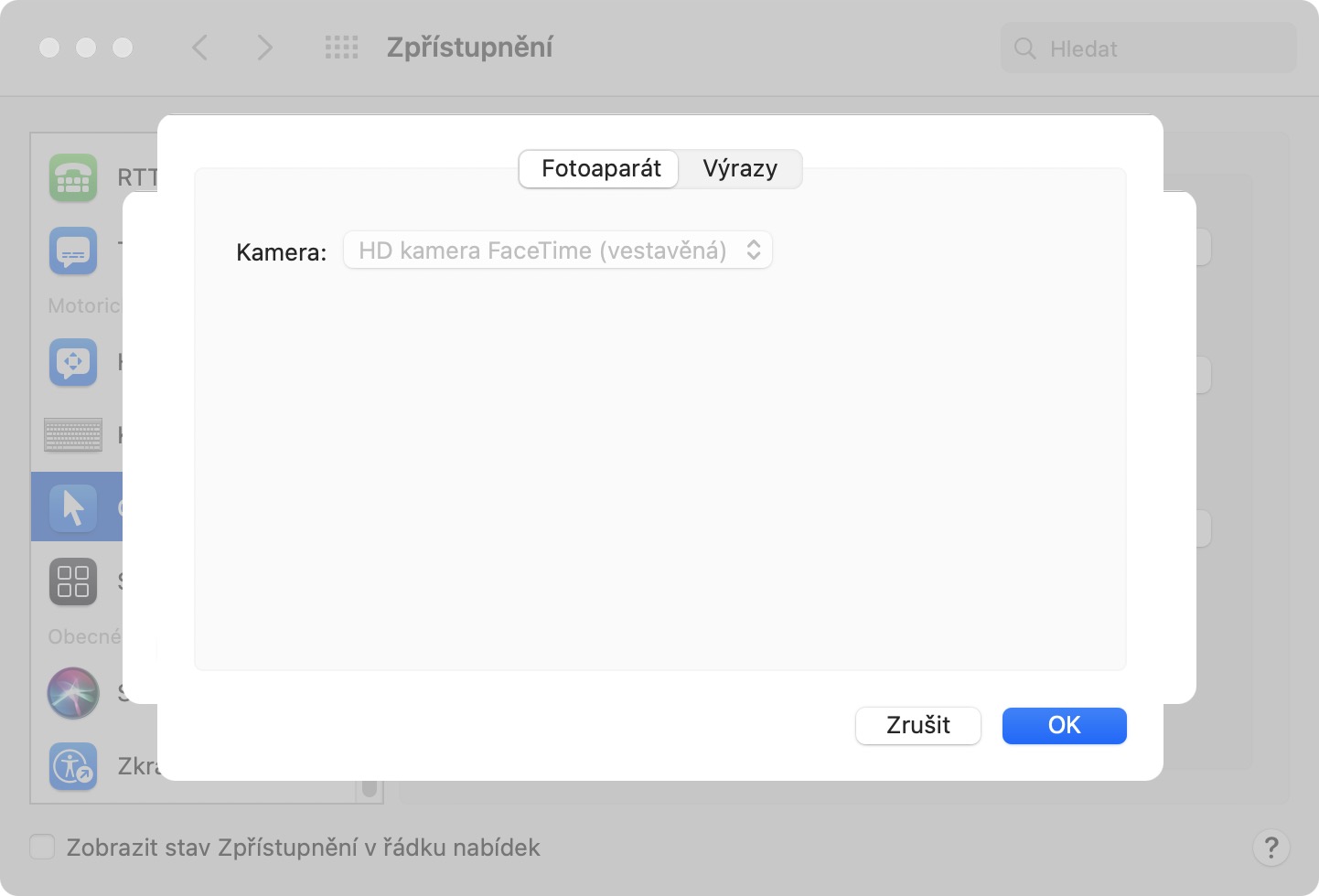
Task: Show all preferences grid icon
Action: pyautogui.click(x=341, y=48)
